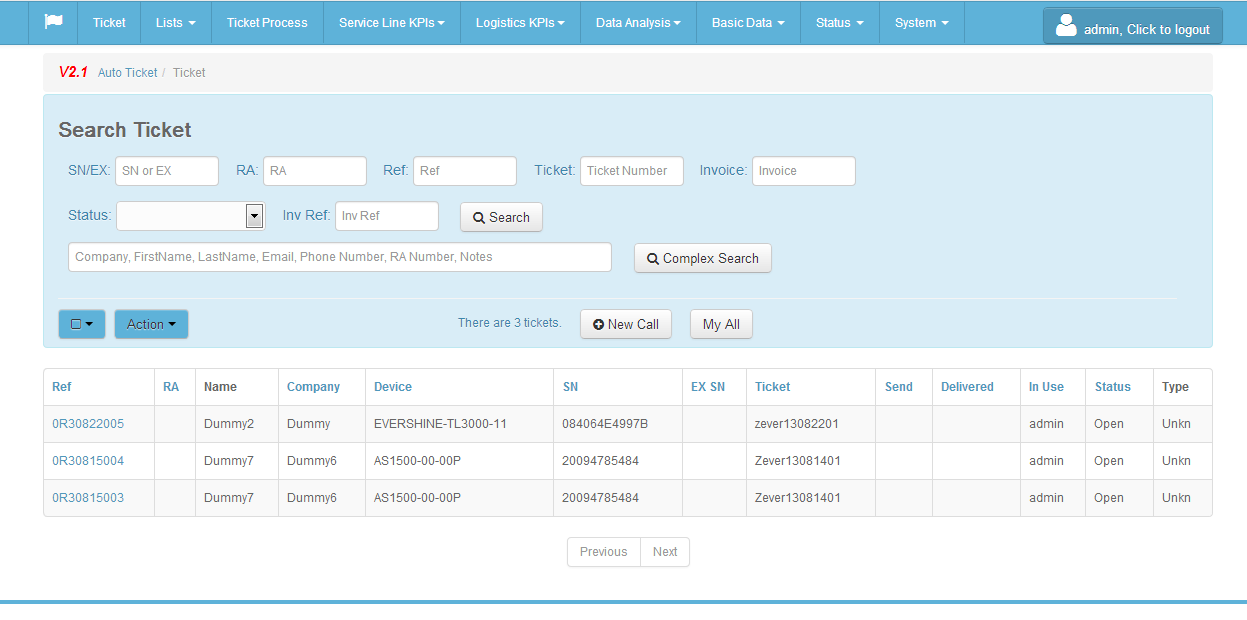Toggle the select-all checkbox button
1247x620 pixels.
coord(82,324)
